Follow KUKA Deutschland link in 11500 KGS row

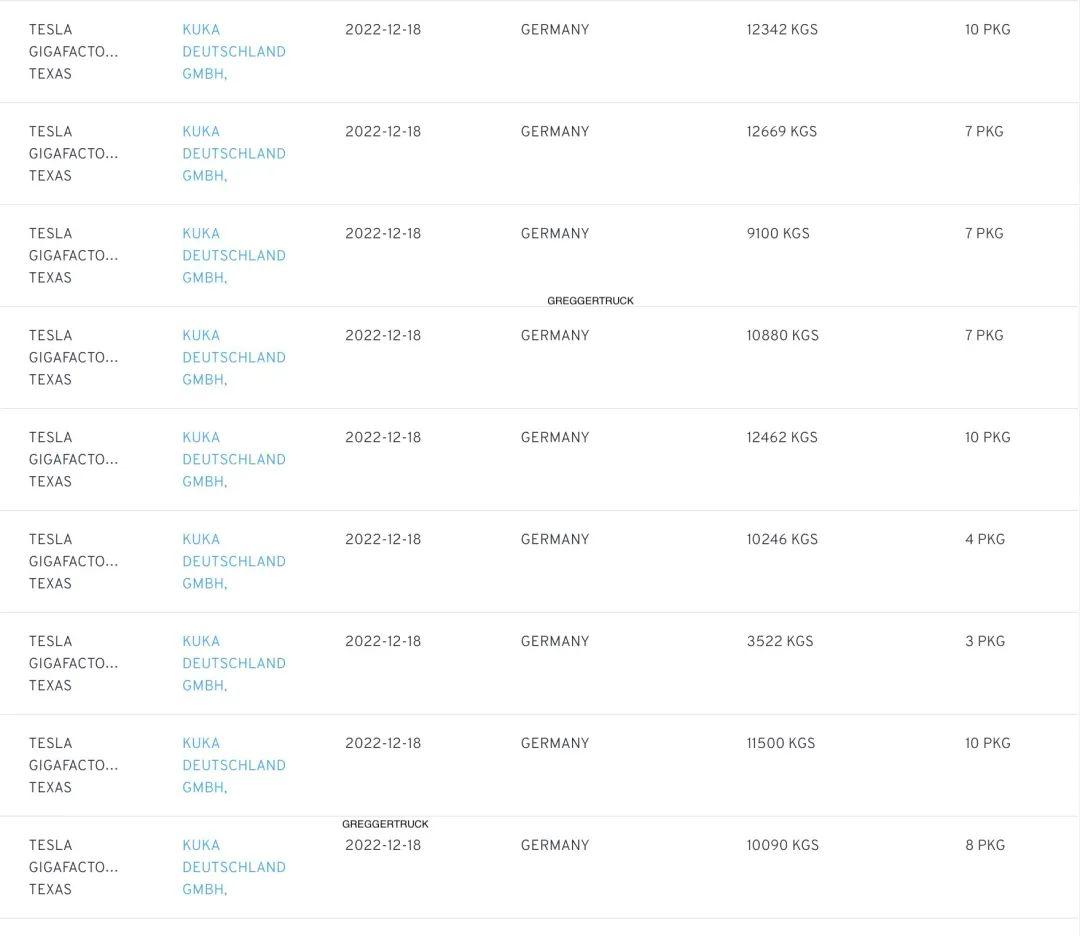pyautogui.click(x=233, y=766)
